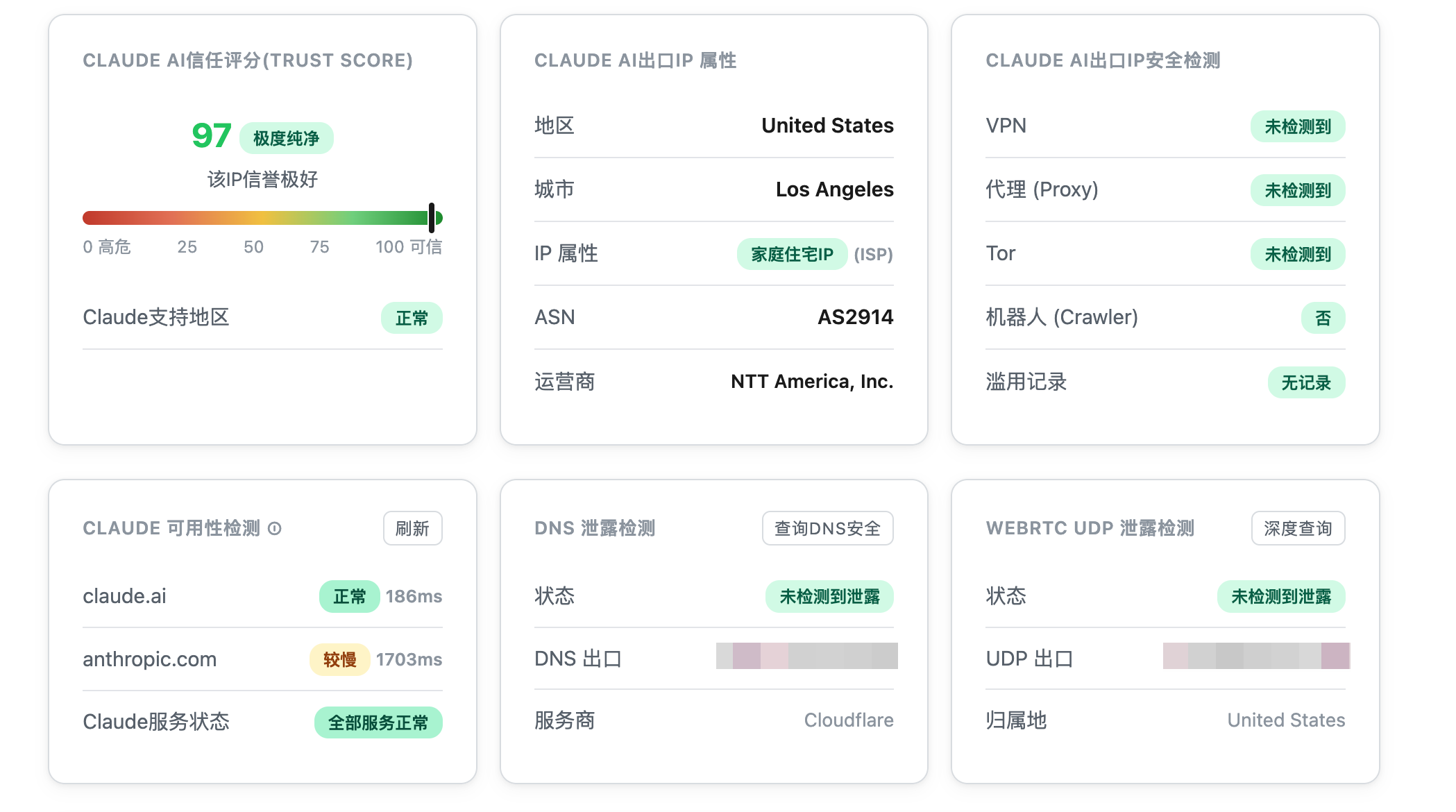Click the 服务商 label
Viewport: 1456px width, 812px height.
(x=564, y=720)
